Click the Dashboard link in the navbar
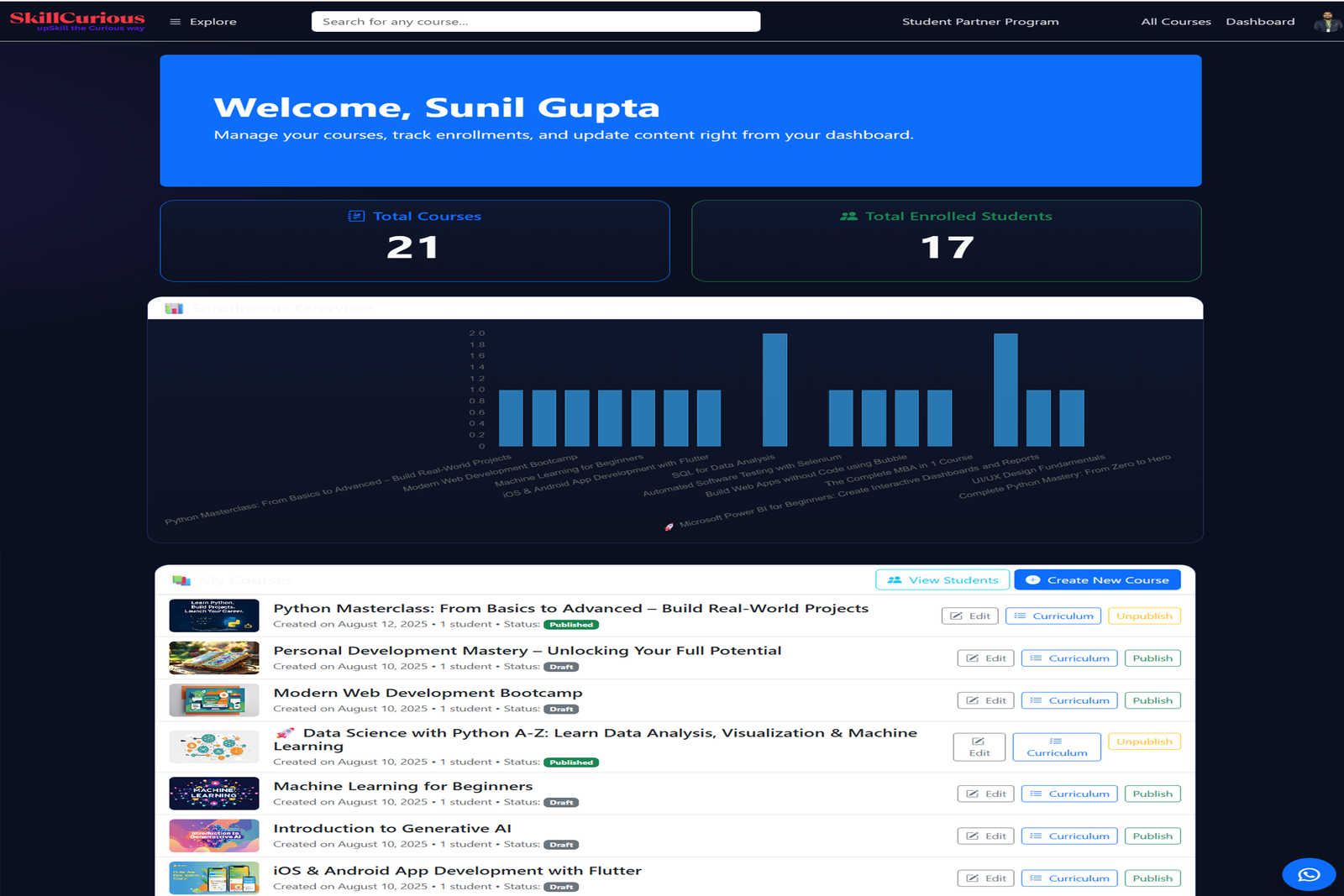The image size is (1344, 896). (x=1260, y=21)
